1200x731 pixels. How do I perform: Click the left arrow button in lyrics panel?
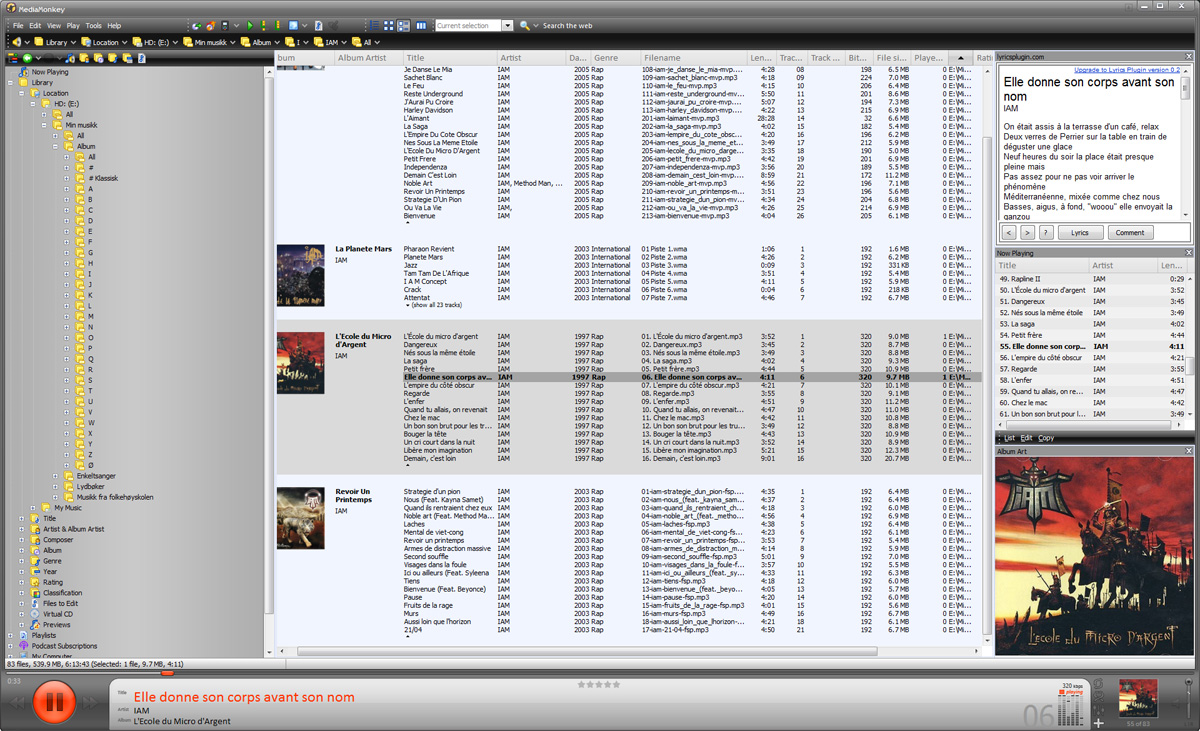tap(1009, 233)
